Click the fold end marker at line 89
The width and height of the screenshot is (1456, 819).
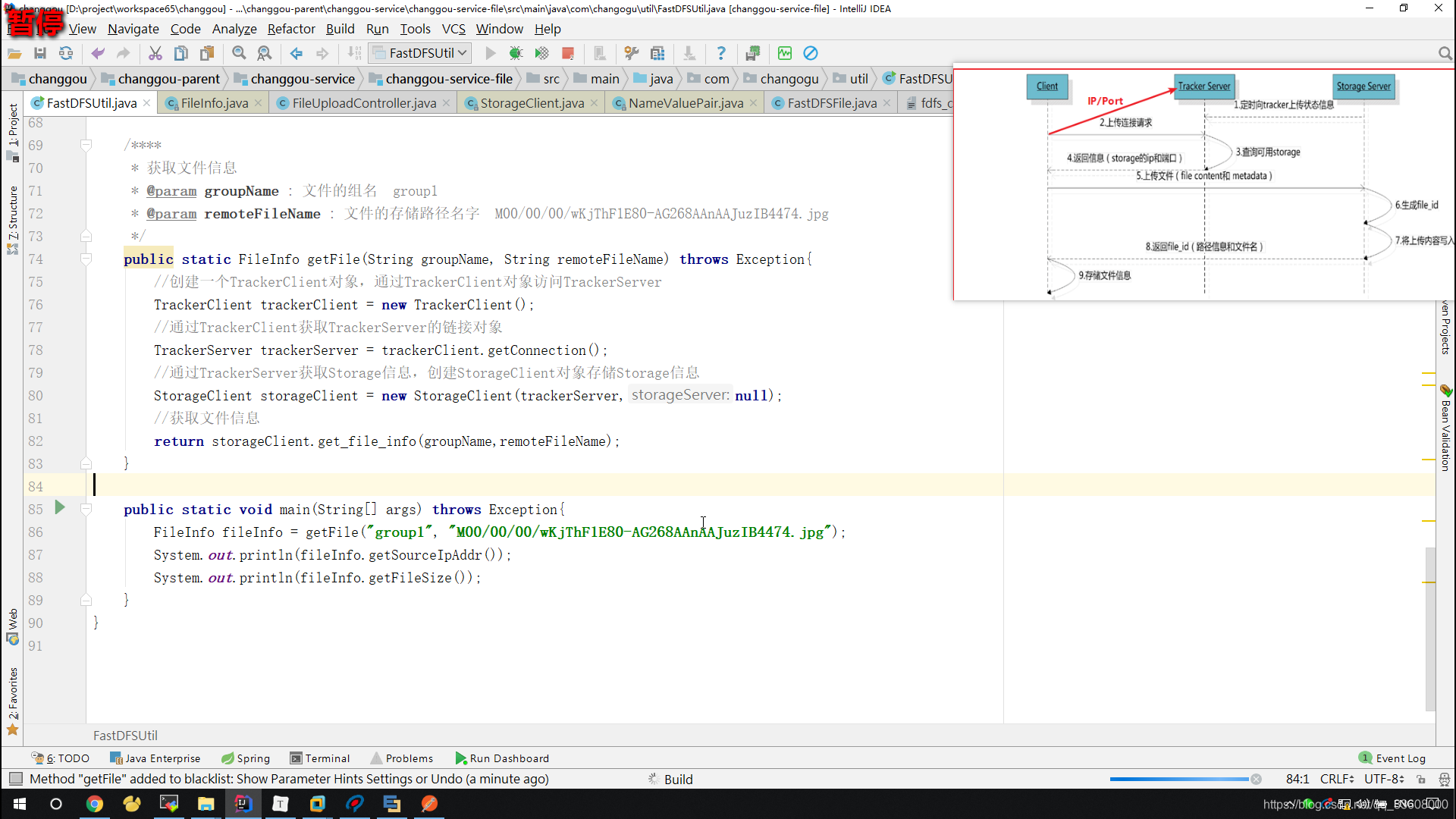click(86, 600)
